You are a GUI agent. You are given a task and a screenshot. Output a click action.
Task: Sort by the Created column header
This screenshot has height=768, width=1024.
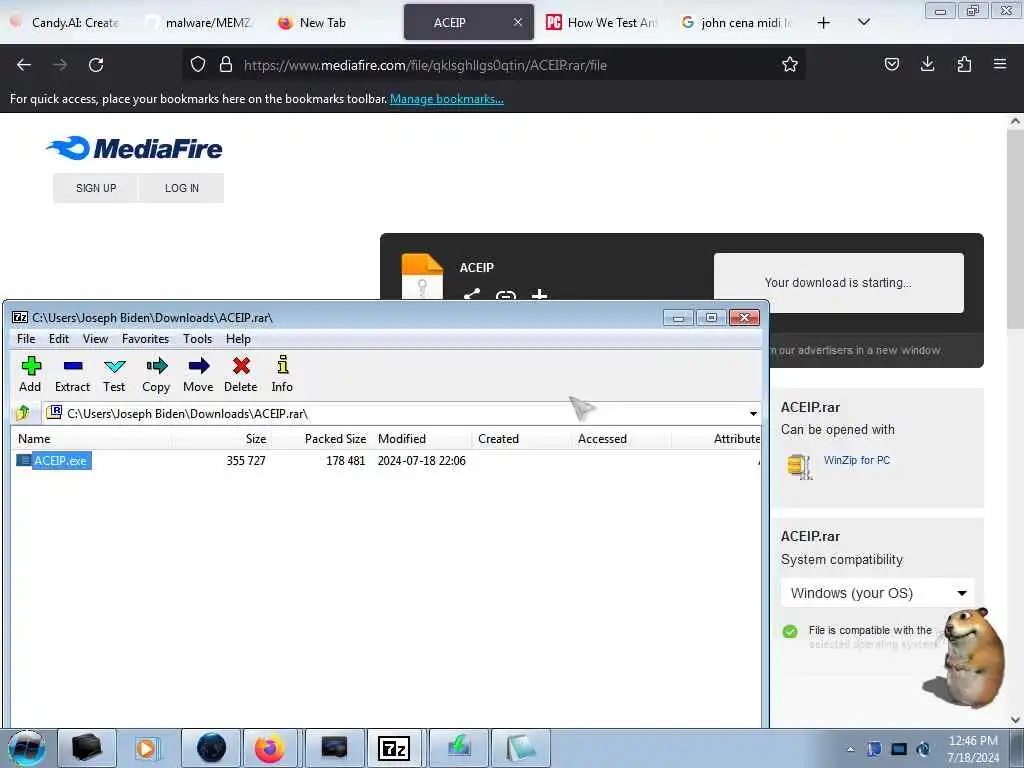pyautogui.click(x=522, y=439)
